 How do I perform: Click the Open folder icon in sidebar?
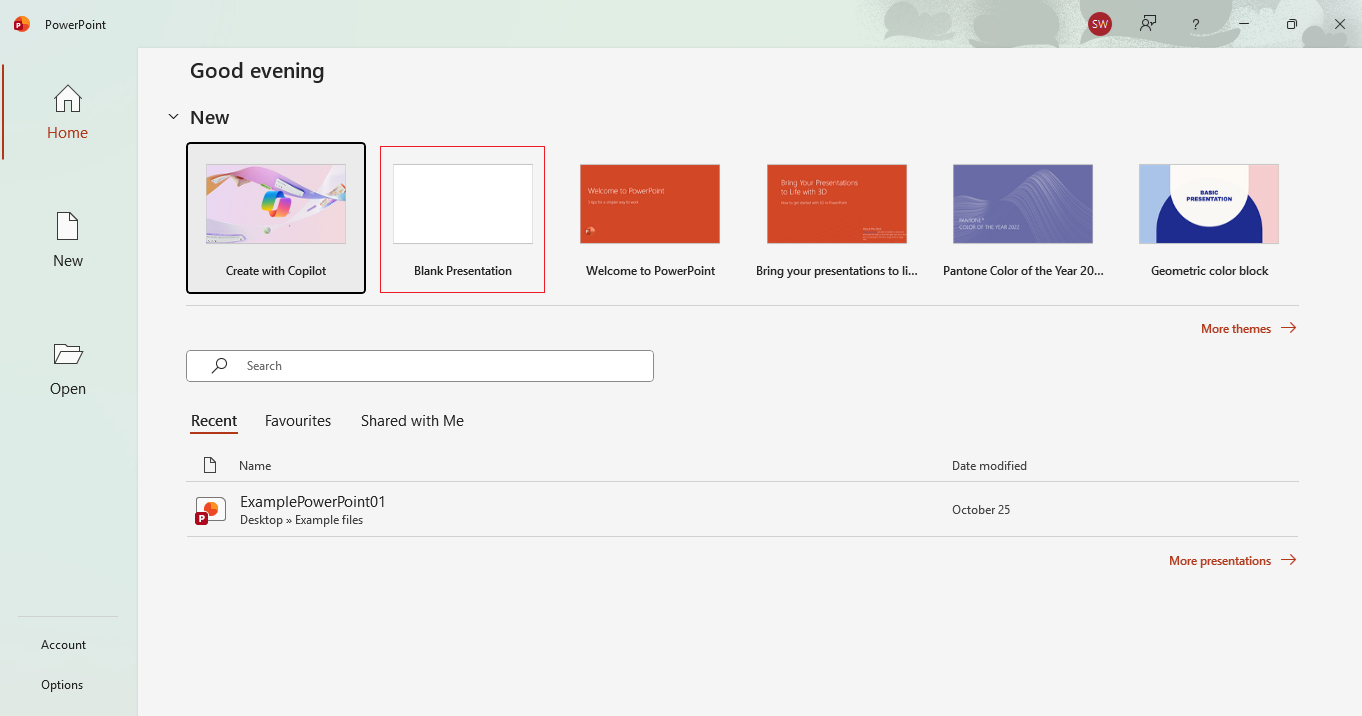click(68, 355)
